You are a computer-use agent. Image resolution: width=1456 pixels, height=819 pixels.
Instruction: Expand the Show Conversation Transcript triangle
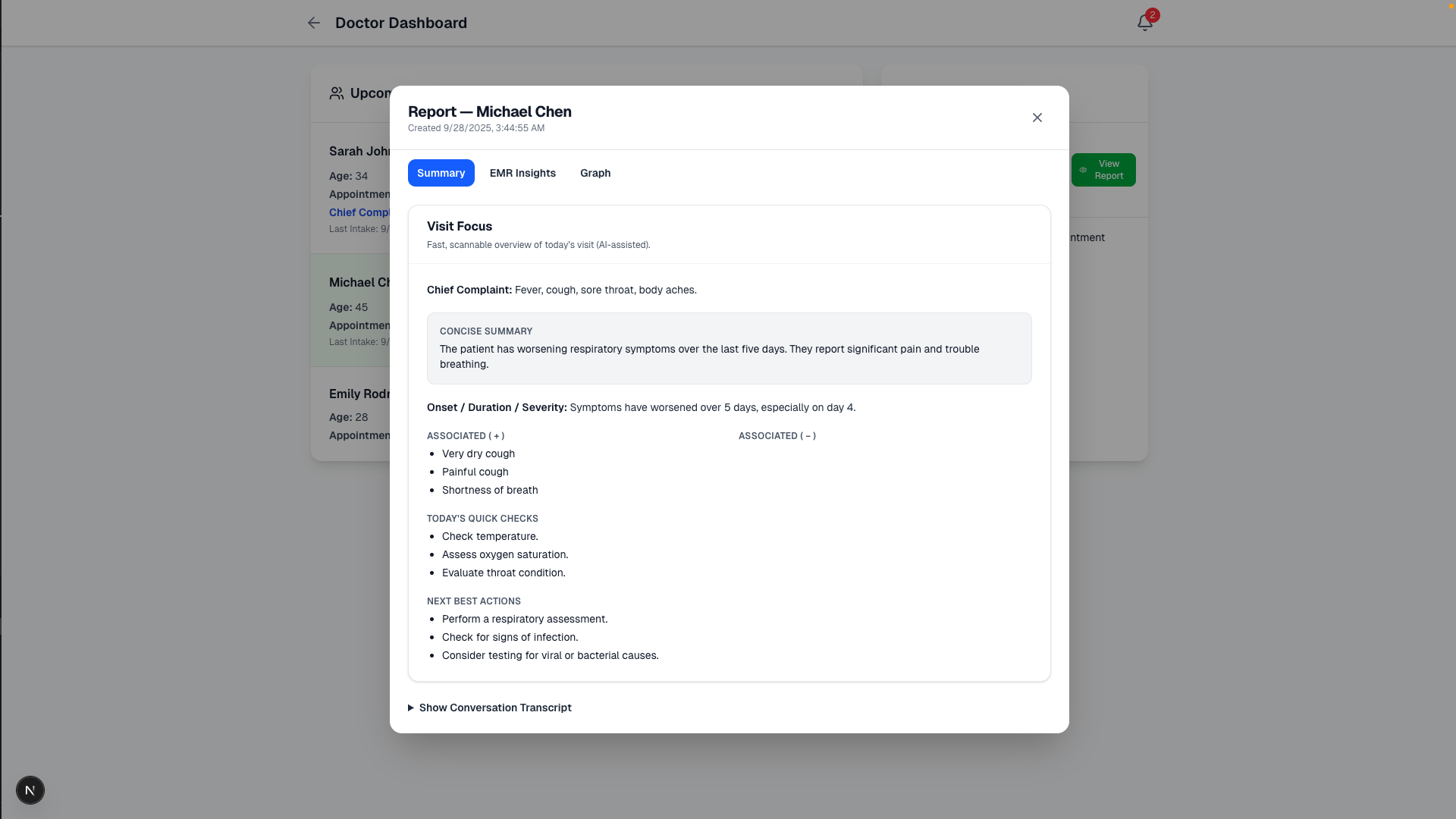411,708
